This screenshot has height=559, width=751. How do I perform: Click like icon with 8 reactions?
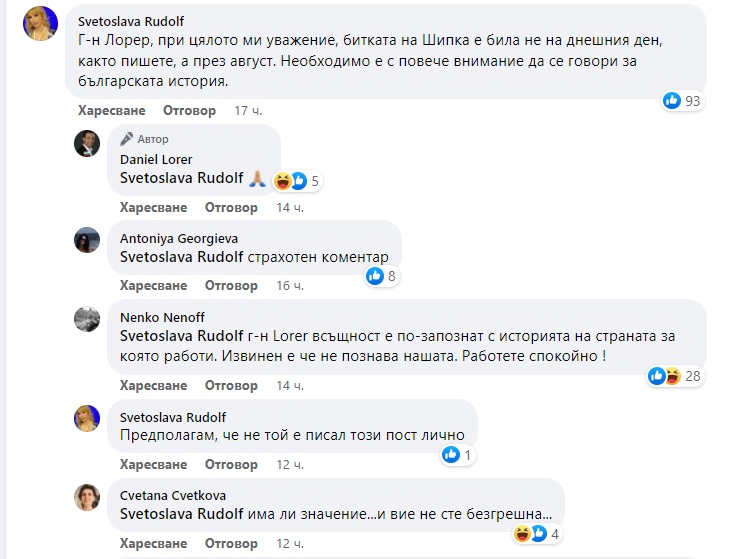click(375, 276)
